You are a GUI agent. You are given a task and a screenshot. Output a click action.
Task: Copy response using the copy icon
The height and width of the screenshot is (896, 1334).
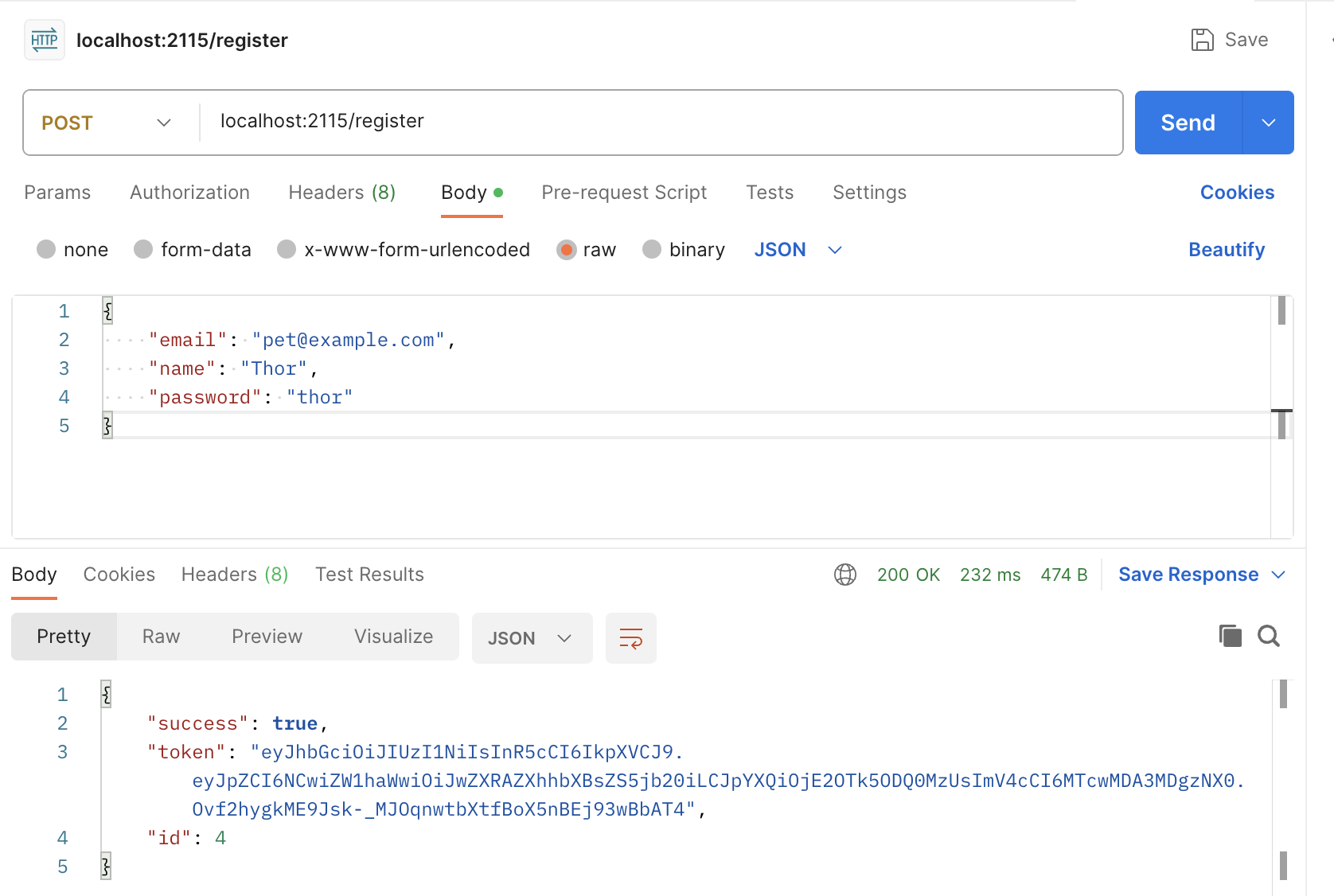(x=1230, y=636)
